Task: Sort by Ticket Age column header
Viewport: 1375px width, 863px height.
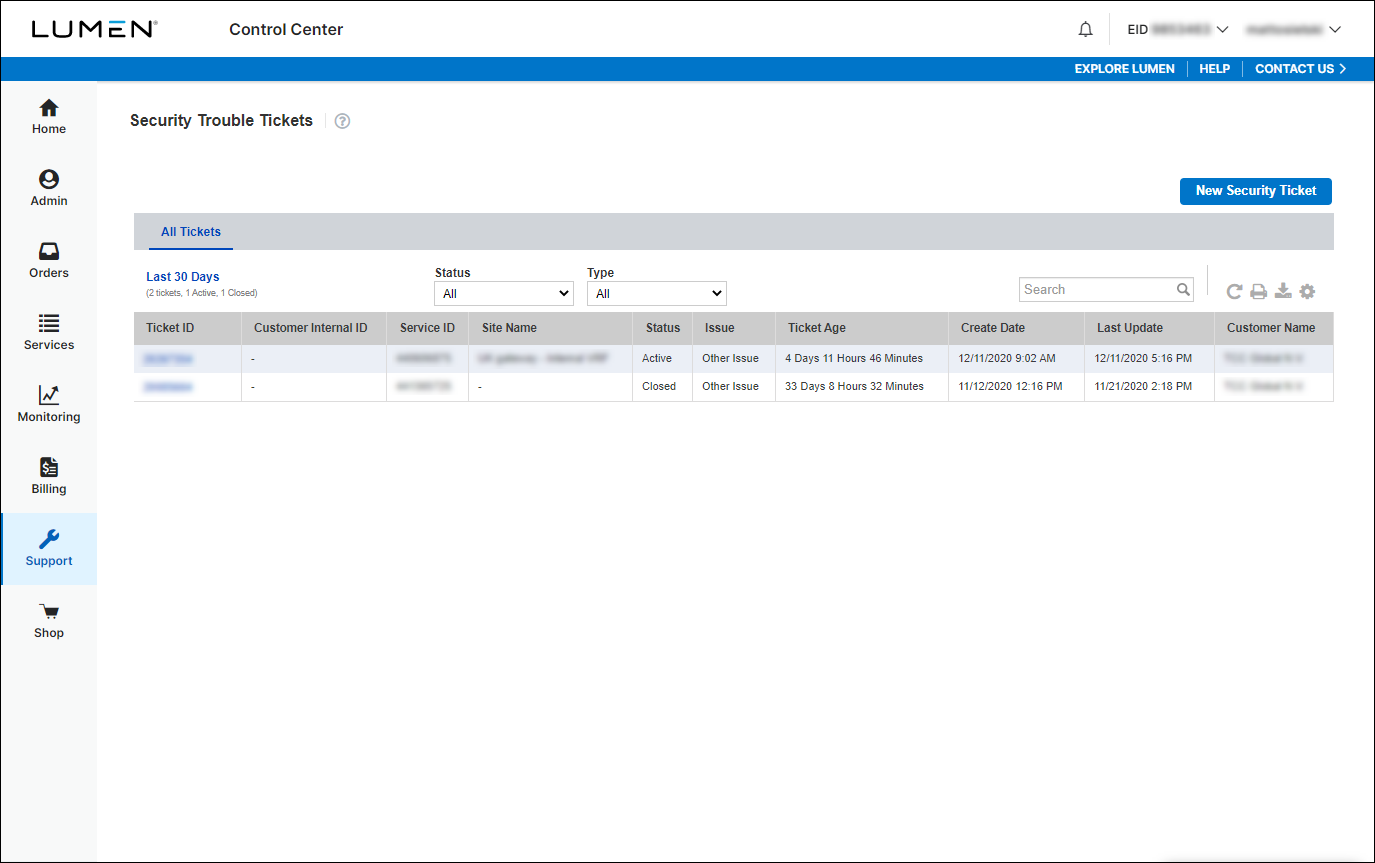Action: click(x=816, y=328)
